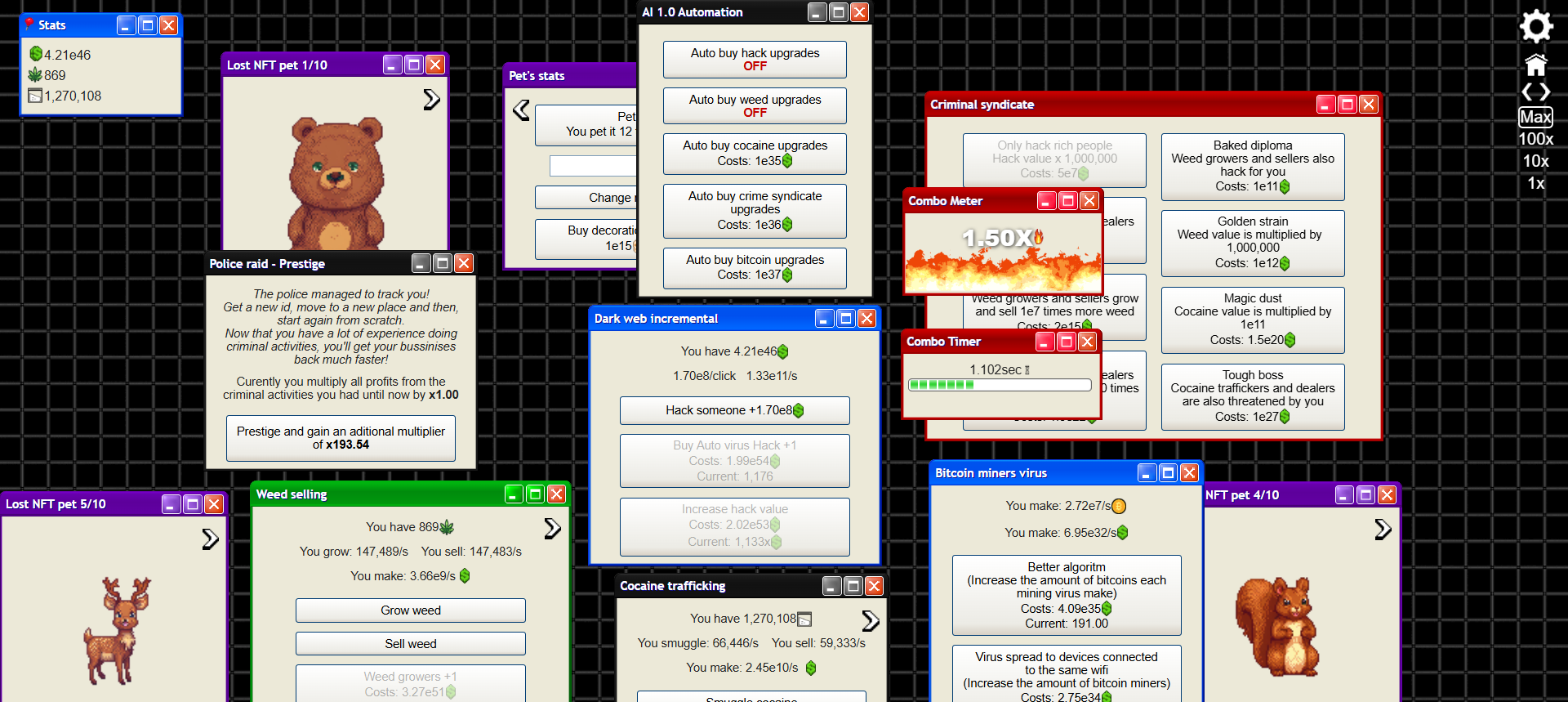Viewport: 1568px width, 702px height.
Task: Click Only hack rich people upgrade
Action: click(1054, 160)
